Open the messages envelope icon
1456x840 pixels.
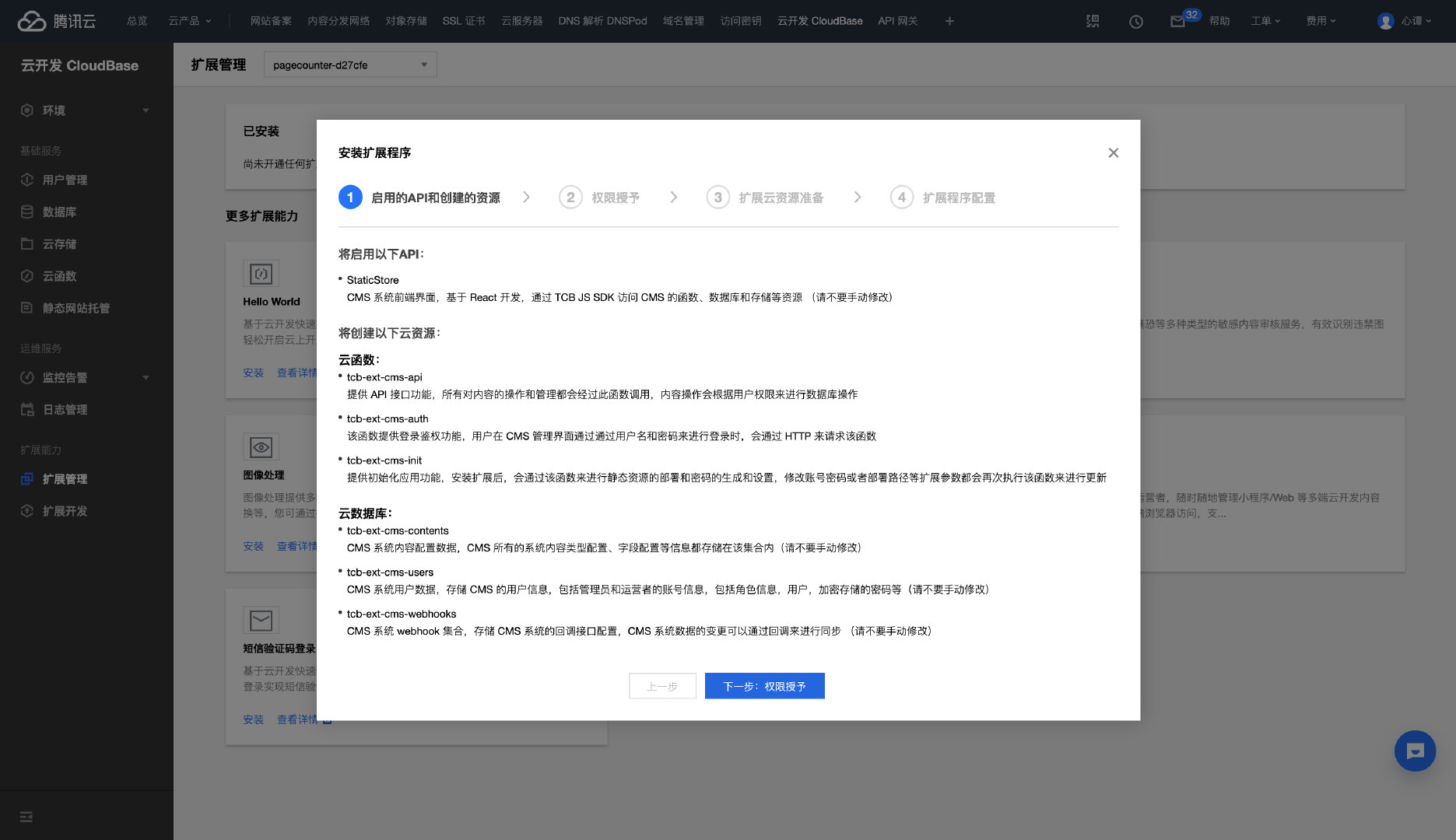click(x=1177, y=22)
